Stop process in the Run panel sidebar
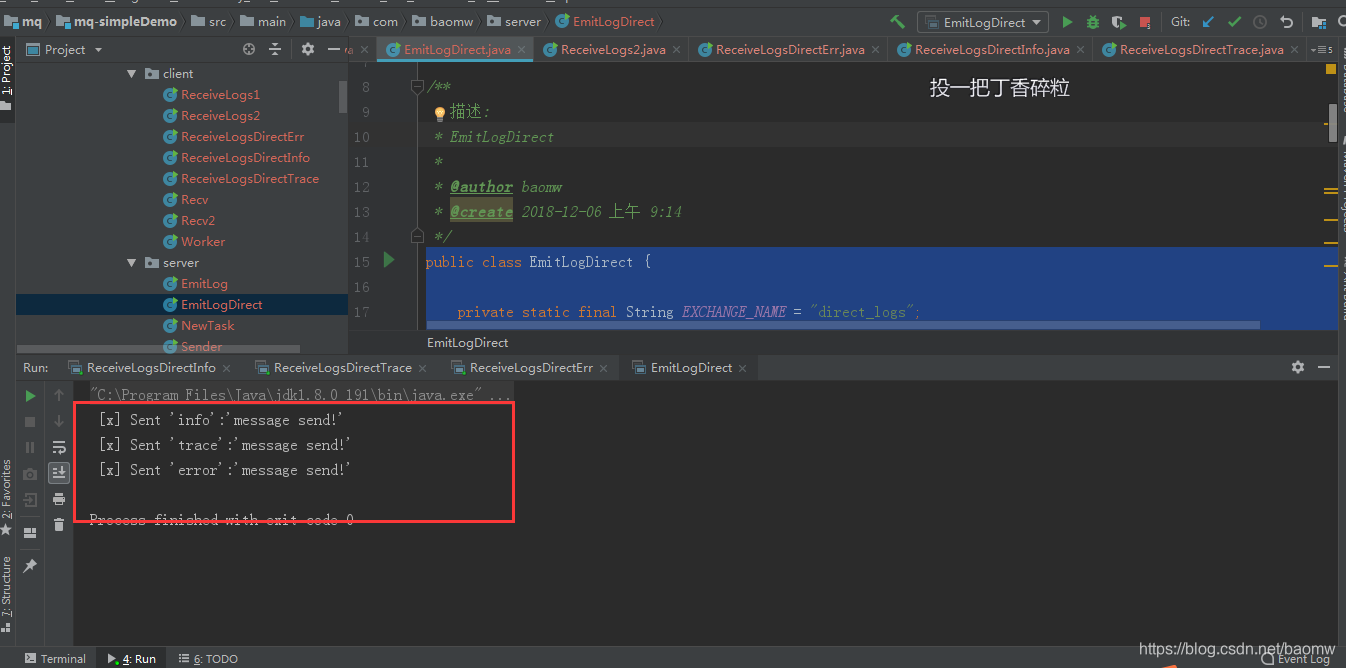1346x668 pixels. click(x=30, y=422)
